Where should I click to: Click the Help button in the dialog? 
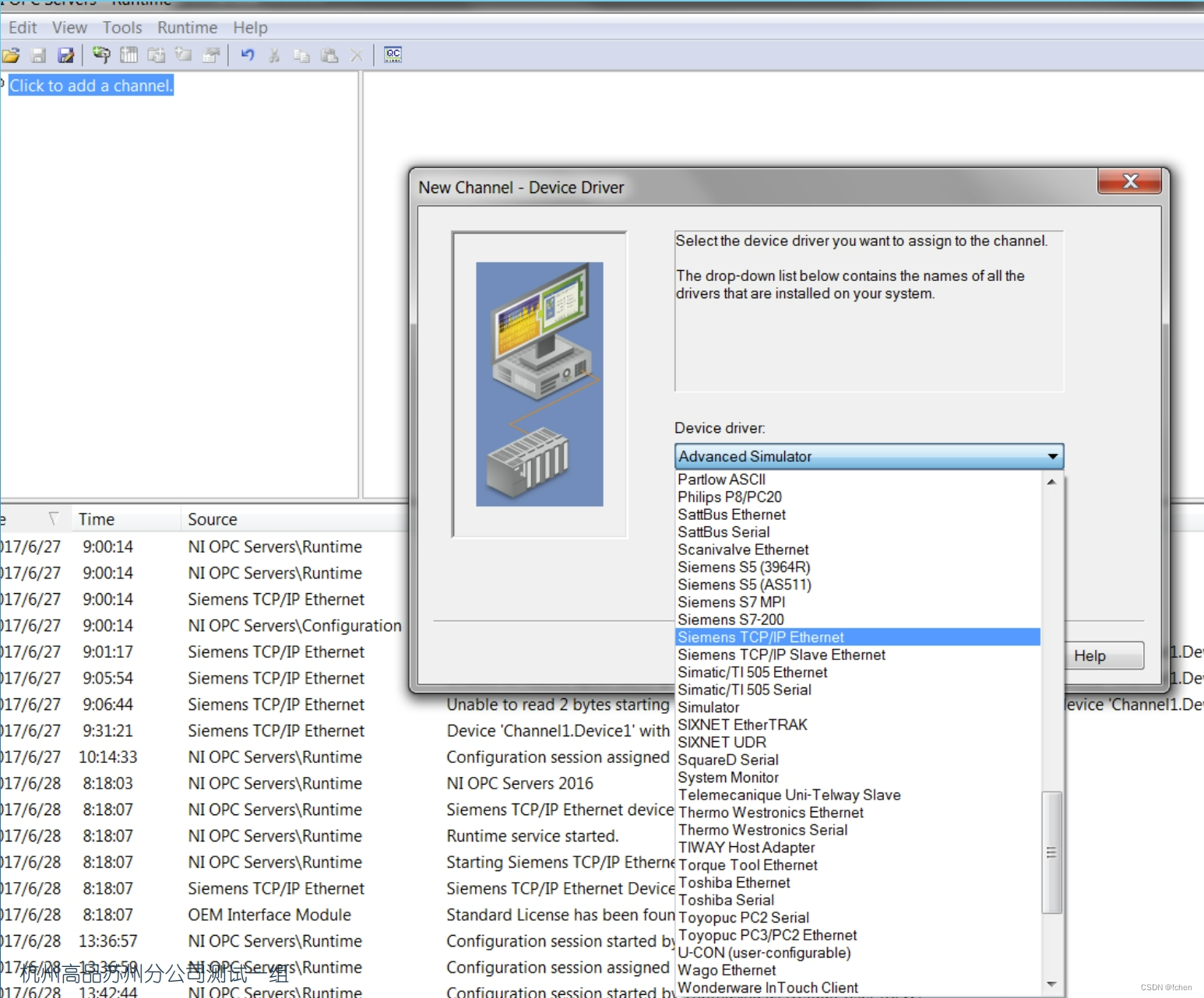(1104, 655)
